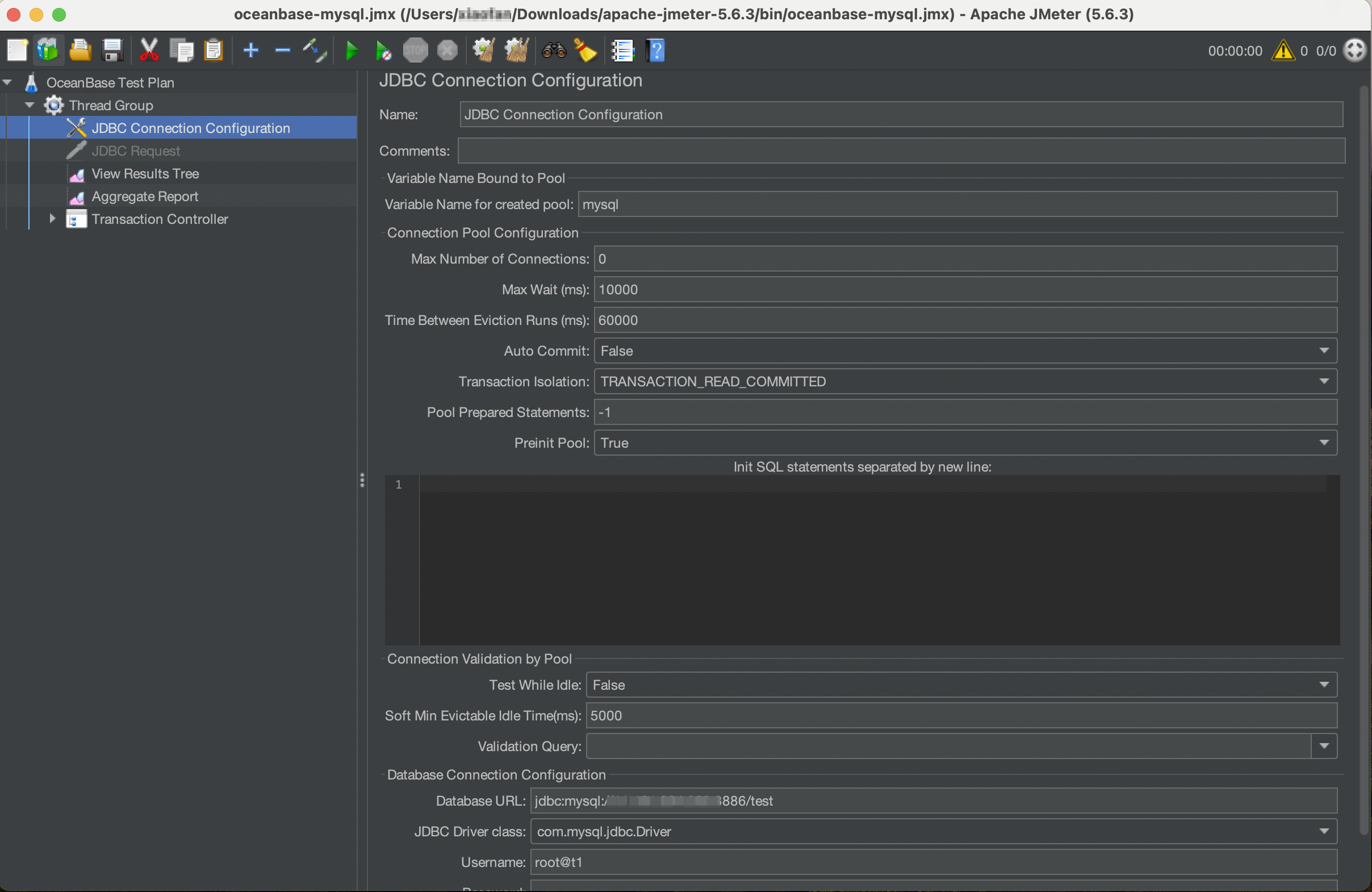Select the Aggregate Report listener

click(x=145, y=197)
